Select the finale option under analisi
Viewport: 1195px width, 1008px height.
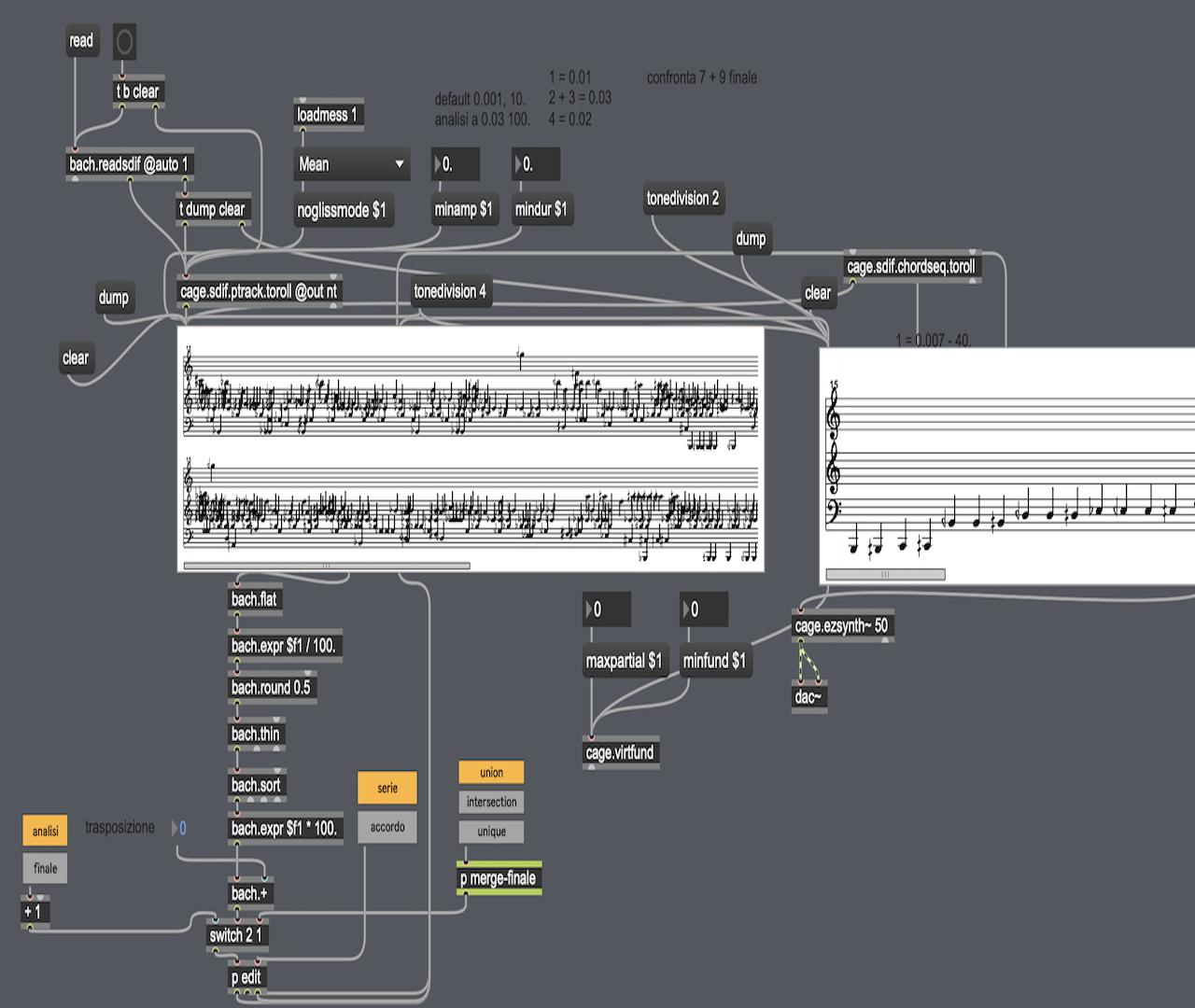pos(45,869)
